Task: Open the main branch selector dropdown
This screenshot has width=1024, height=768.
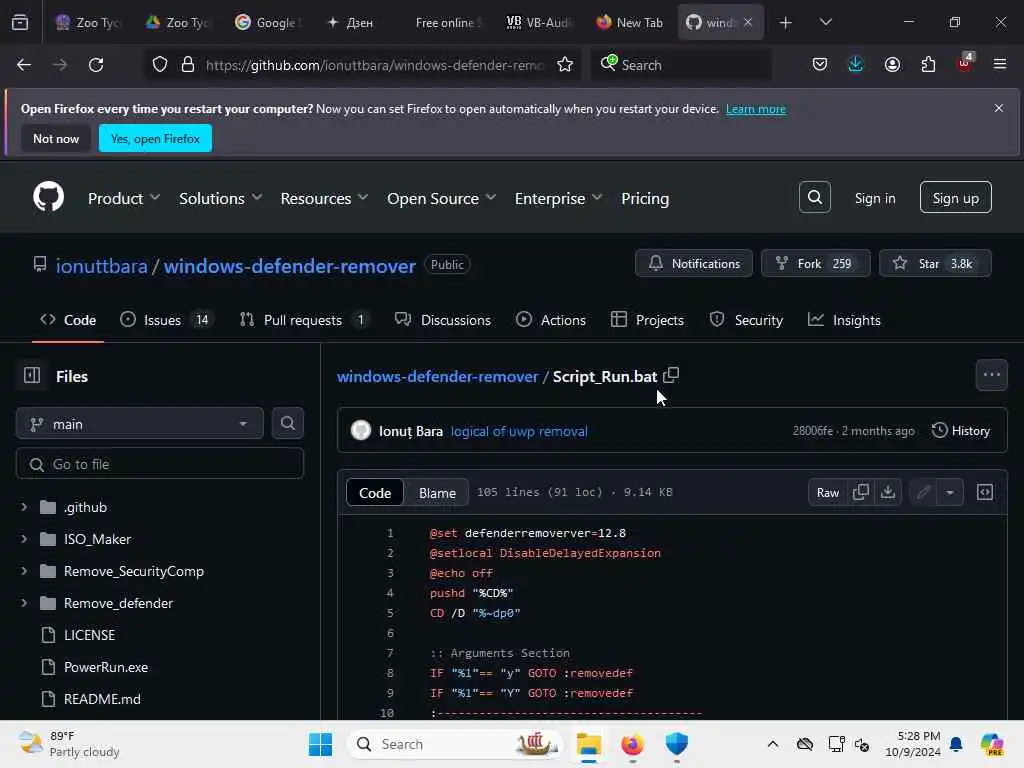Action: (140, 424)
